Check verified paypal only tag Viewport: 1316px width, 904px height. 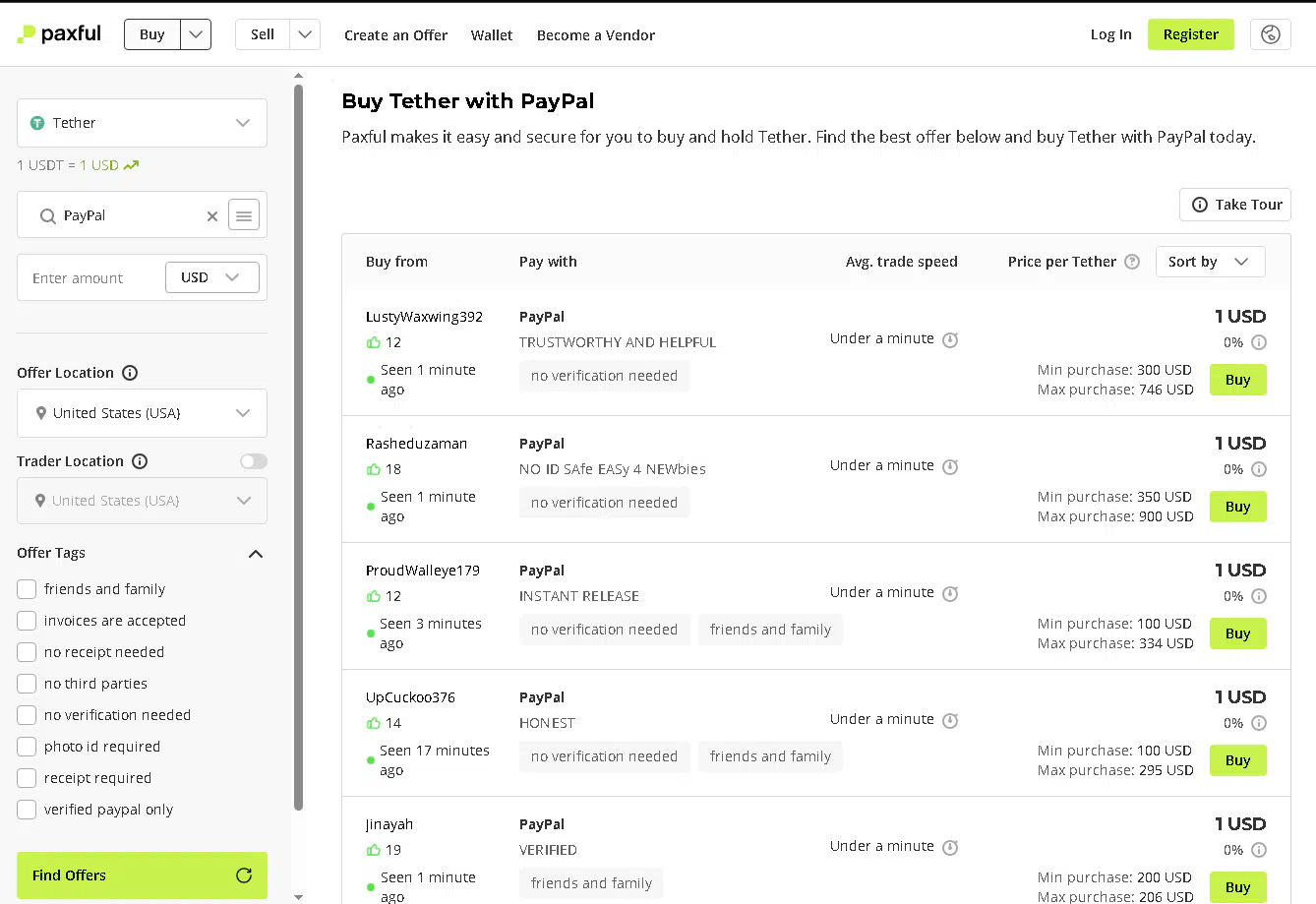click(x=27, y=810)
